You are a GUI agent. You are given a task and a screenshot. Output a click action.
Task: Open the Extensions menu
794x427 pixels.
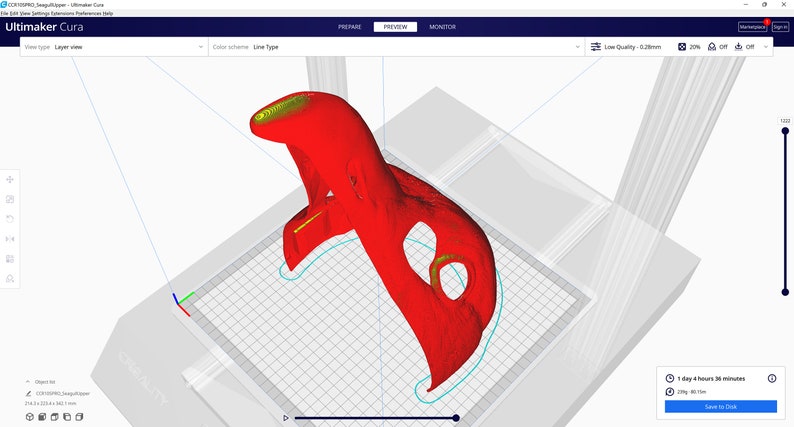(63, 14)
